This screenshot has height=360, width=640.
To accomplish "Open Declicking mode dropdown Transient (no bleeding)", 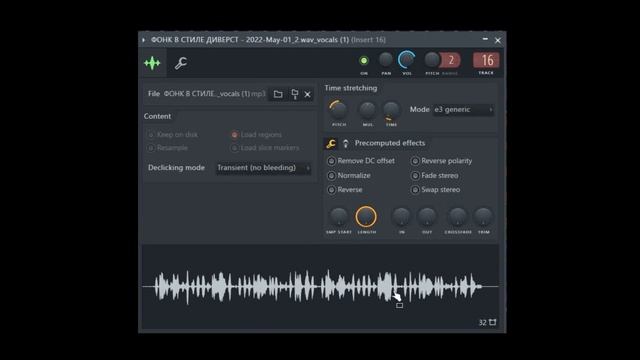I will coord(263,168).
